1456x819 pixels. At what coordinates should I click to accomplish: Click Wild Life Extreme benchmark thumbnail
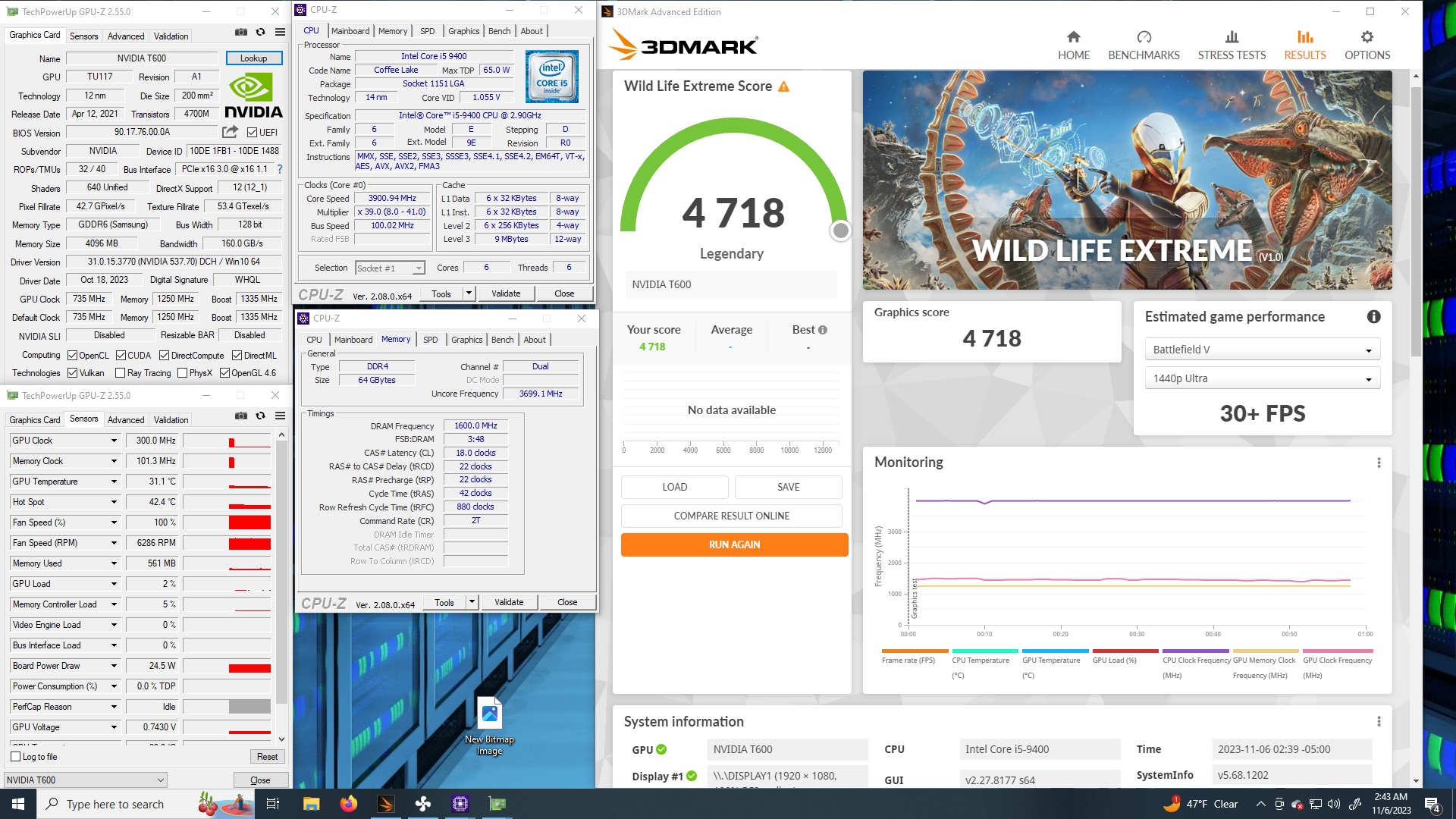click(x=1127, y=180)
